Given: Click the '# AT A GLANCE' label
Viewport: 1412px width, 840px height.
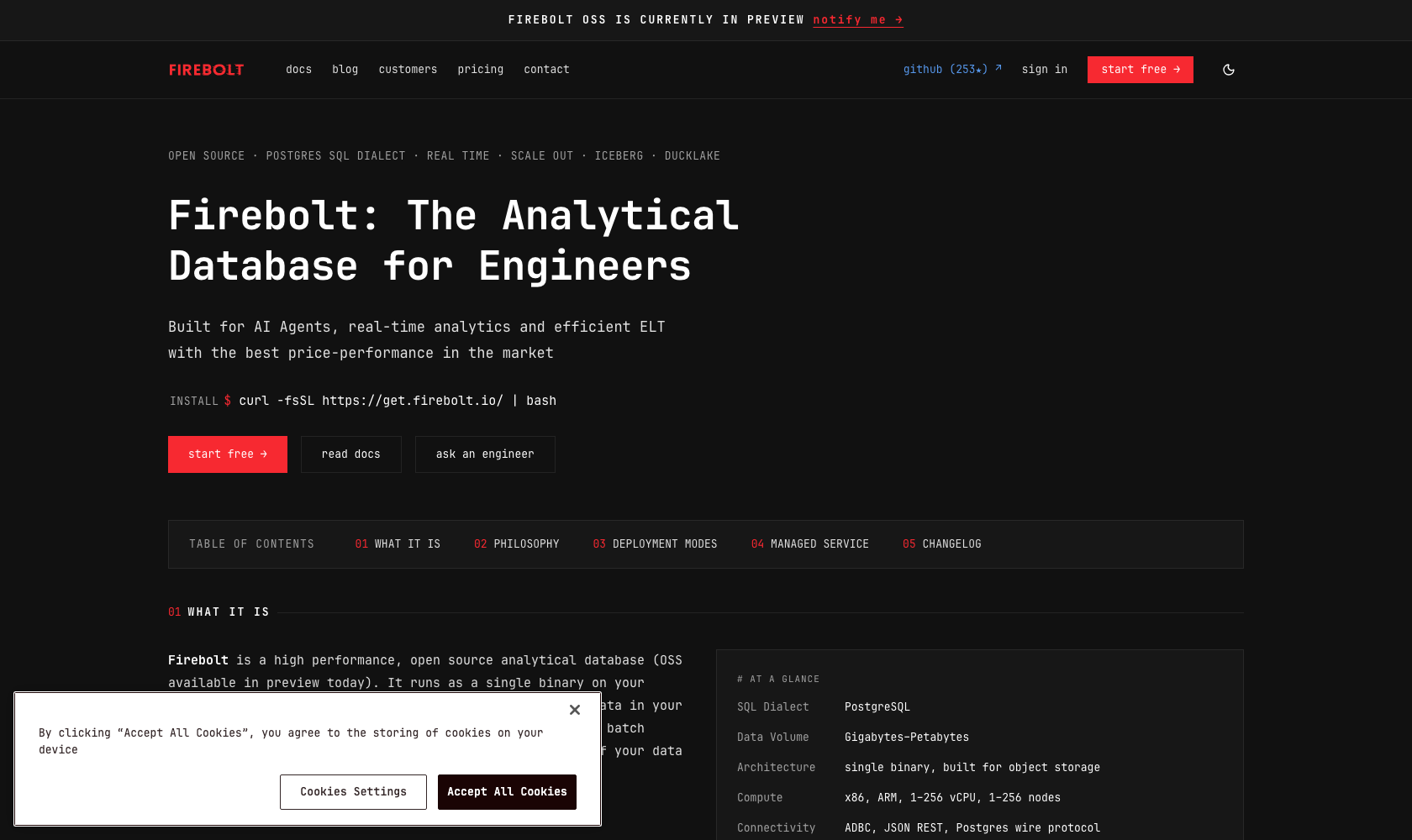Looking at the screenshot, I should (778, 679).
